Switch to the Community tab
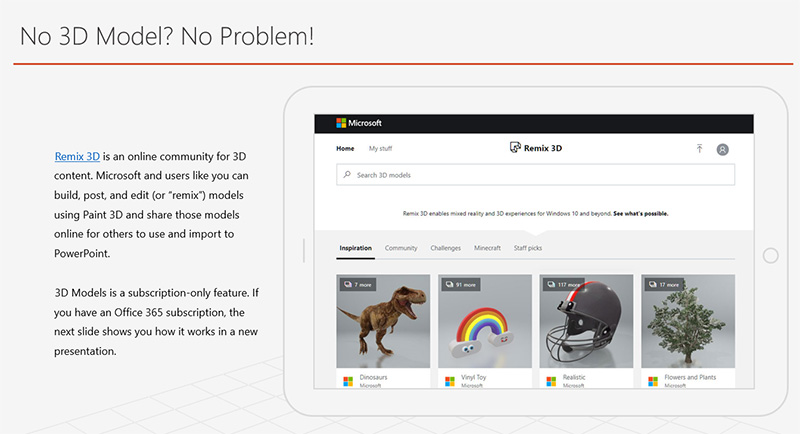Image resolution: width=800 pixels, height=434 pixels. 401,248
